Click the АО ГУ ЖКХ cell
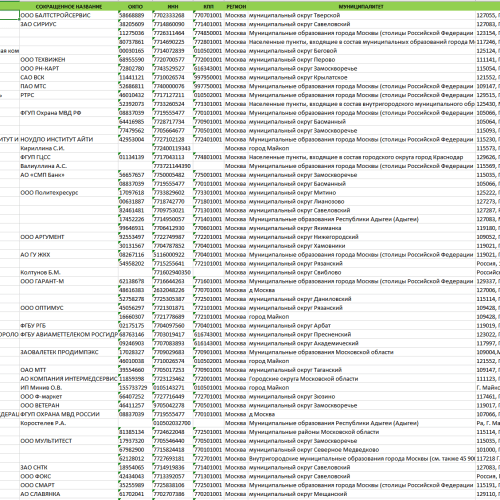The height and width of the screenshot is (500, 500). tap(69, 255)
